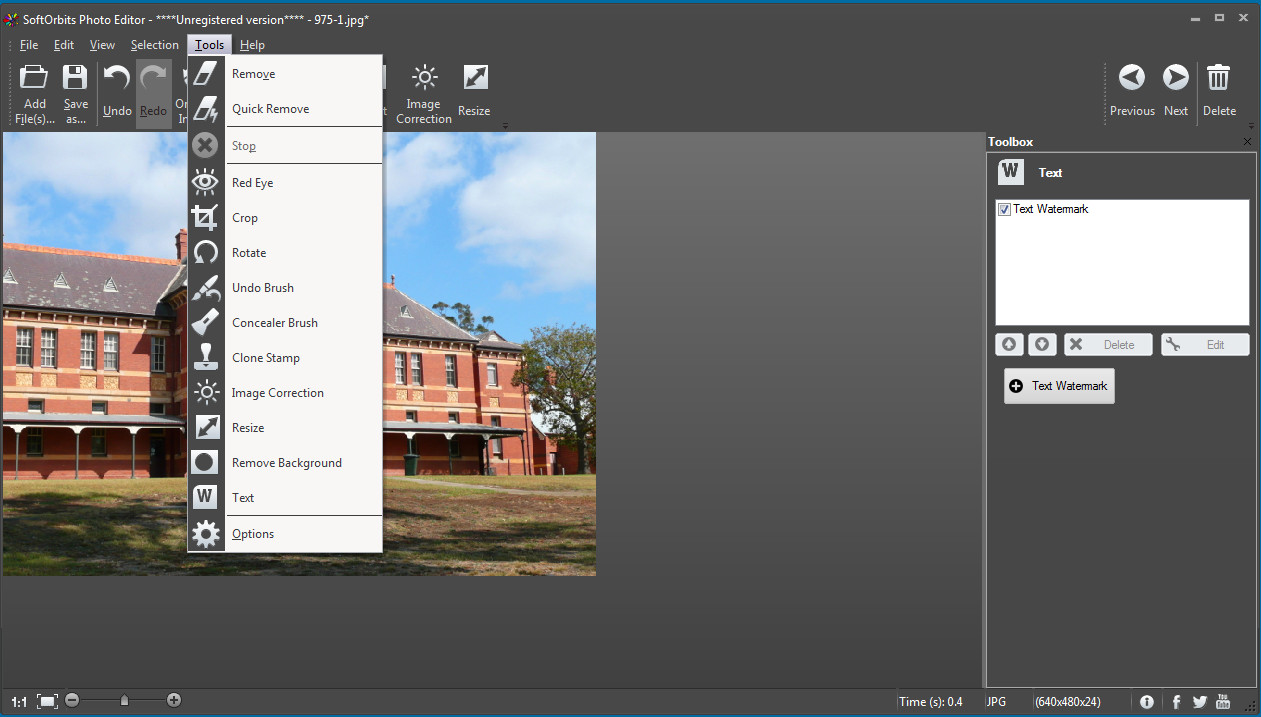Open the Help menu
1261x717 pixels.
point(252,44)
